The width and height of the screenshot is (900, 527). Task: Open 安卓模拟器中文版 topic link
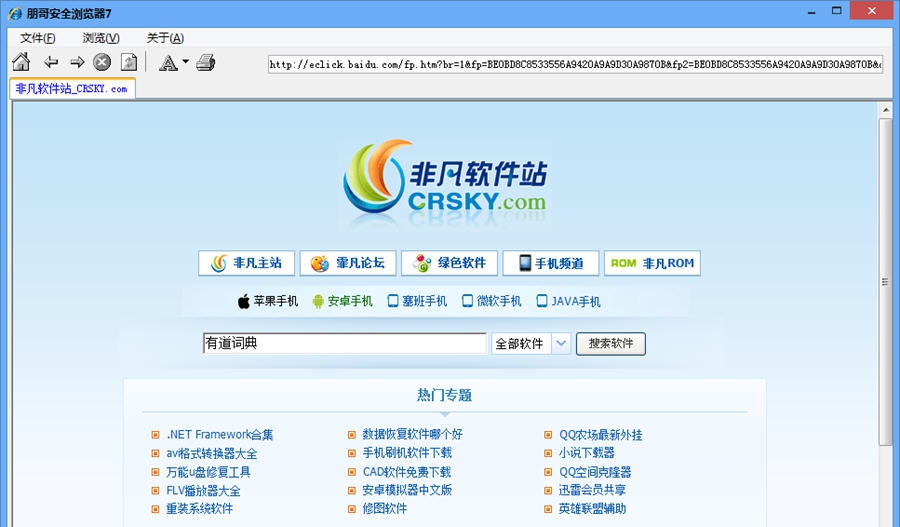point(407,490)
